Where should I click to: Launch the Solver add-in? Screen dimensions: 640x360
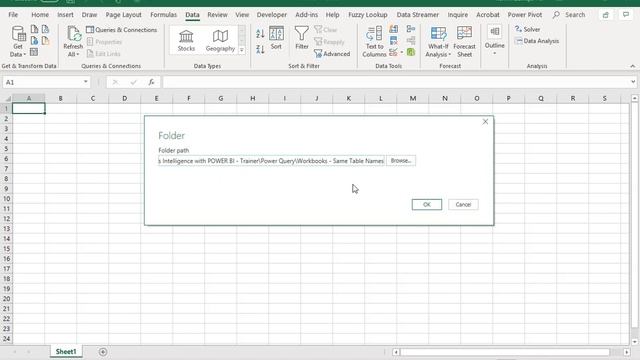click(x=527, y=29)
